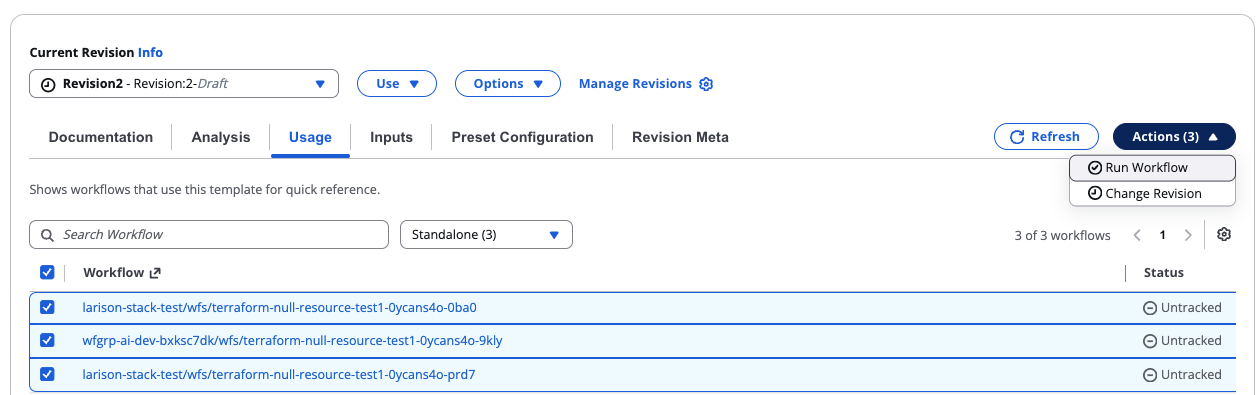Select the Usage tab

[310, 137]
